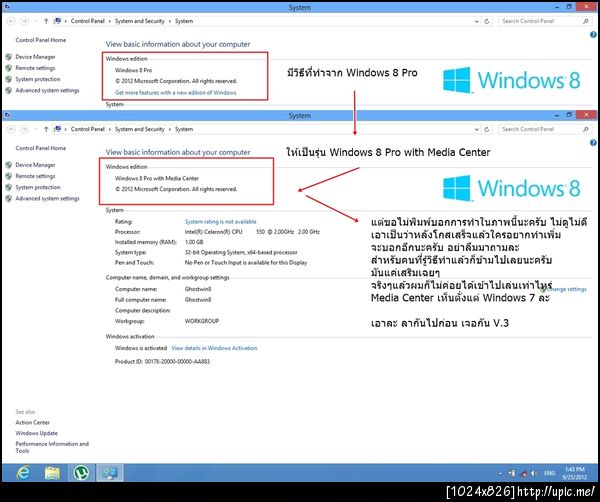
Task: Click System breadcrumb in upper window
Action: pyautogui.click(x=184, y=21)
